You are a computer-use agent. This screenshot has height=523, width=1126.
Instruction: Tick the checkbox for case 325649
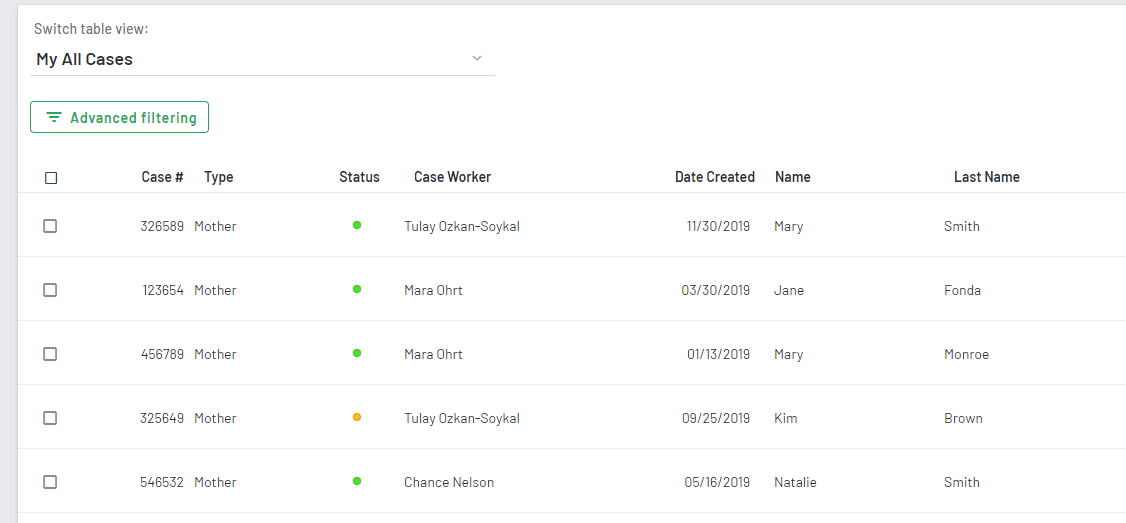pyautogui.click(x=50, y=418)
